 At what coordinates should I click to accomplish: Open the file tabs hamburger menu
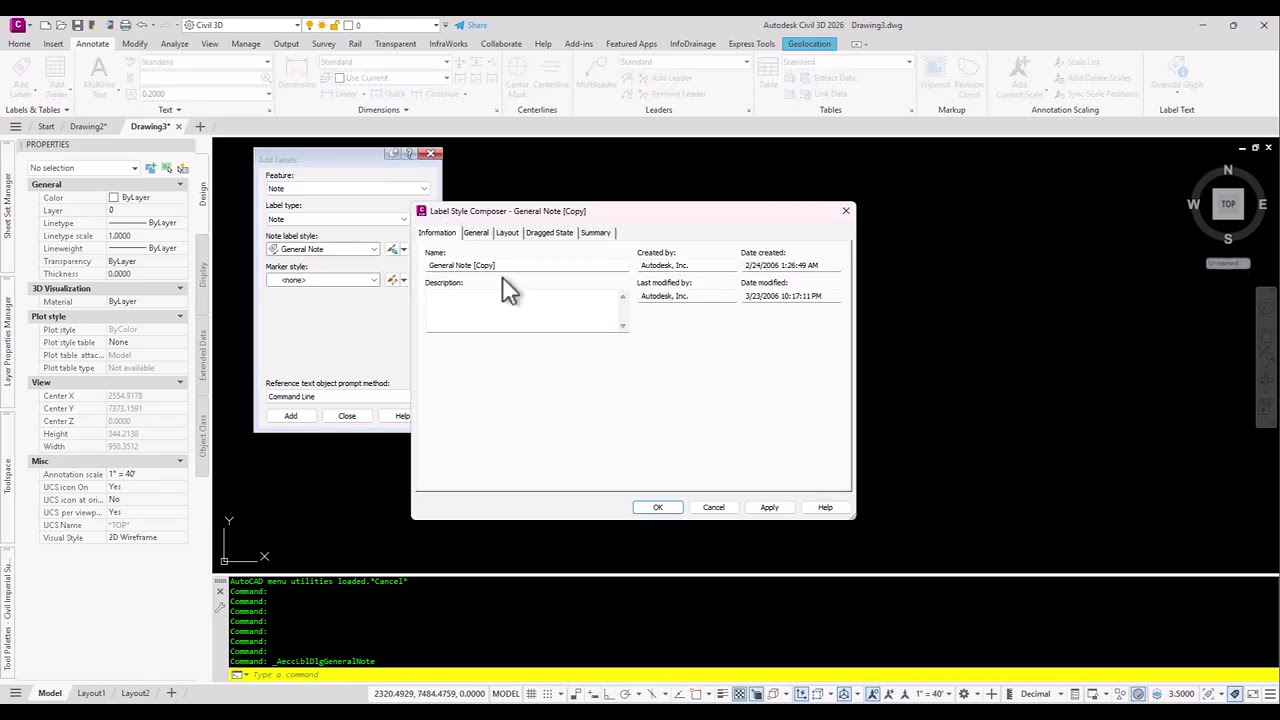(x=15, y=127)
